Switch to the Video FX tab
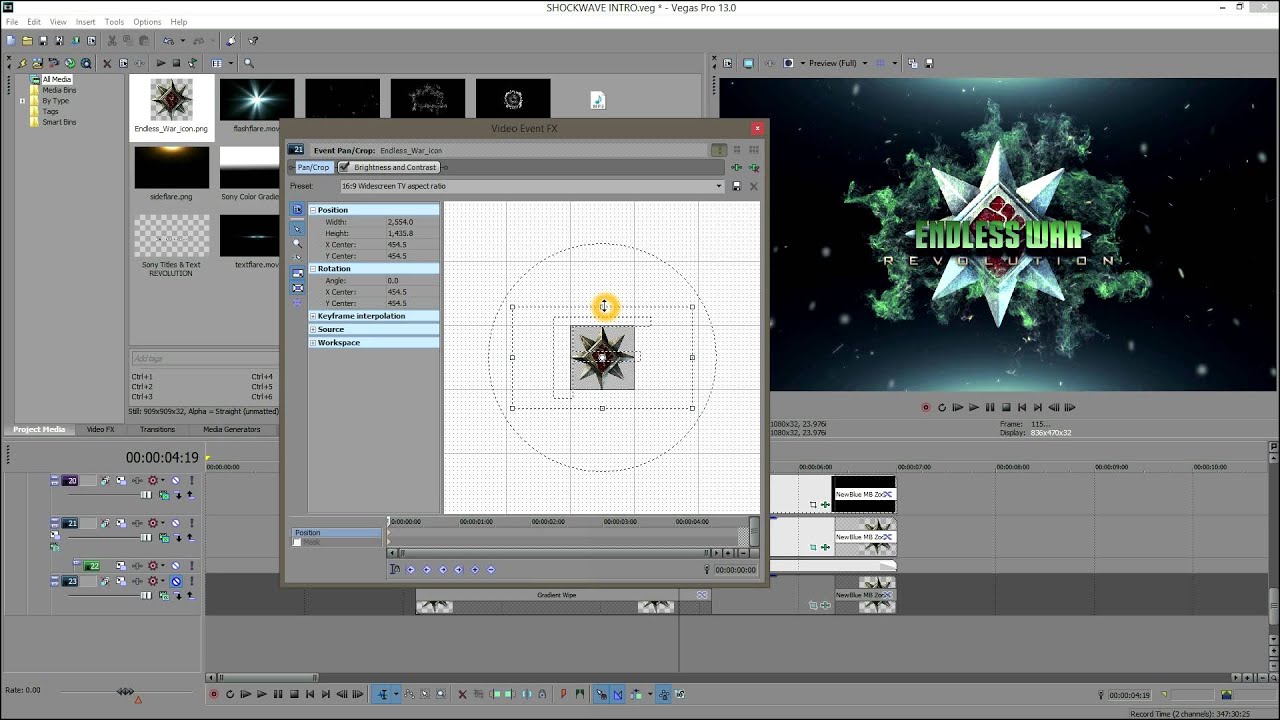 (100, 429)
